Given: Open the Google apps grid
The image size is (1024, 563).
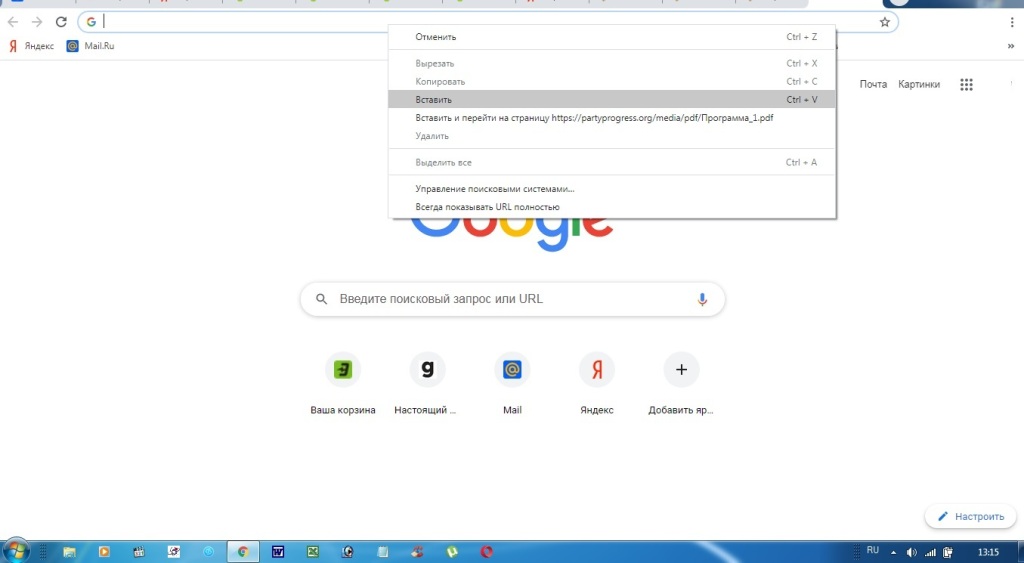Looking at the screenshot, I should [x=966, y=85].
